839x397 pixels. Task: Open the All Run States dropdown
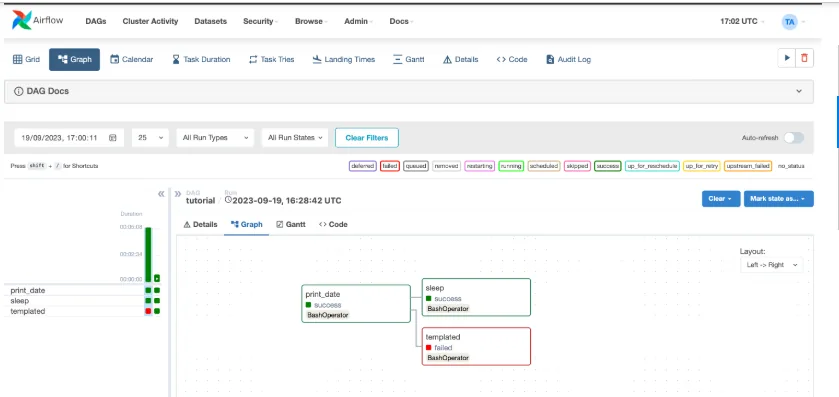(x=295, y=138)
